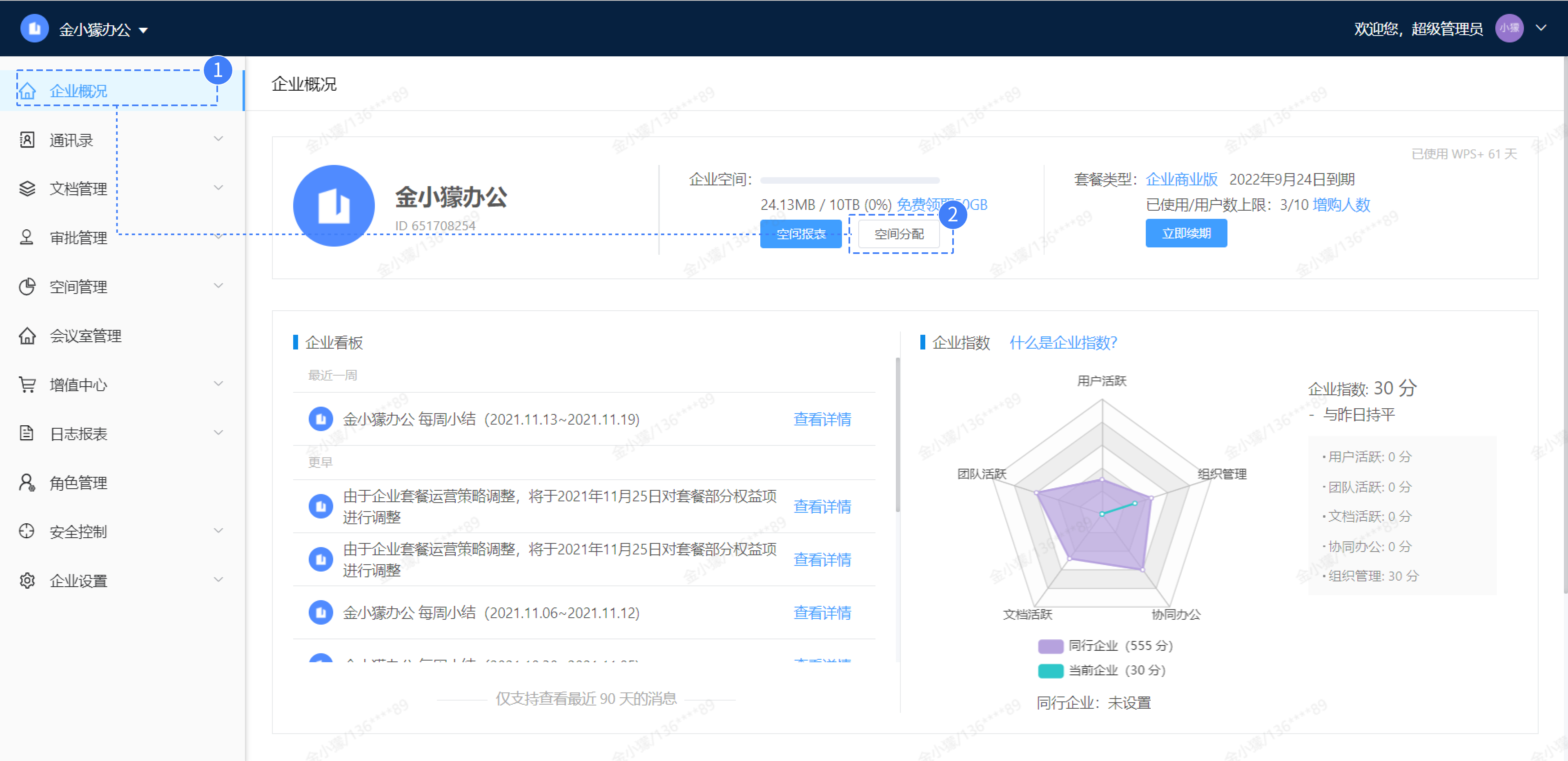
Task: Expand the 企业设置 submenu chevron
Action: pos(218,580)
